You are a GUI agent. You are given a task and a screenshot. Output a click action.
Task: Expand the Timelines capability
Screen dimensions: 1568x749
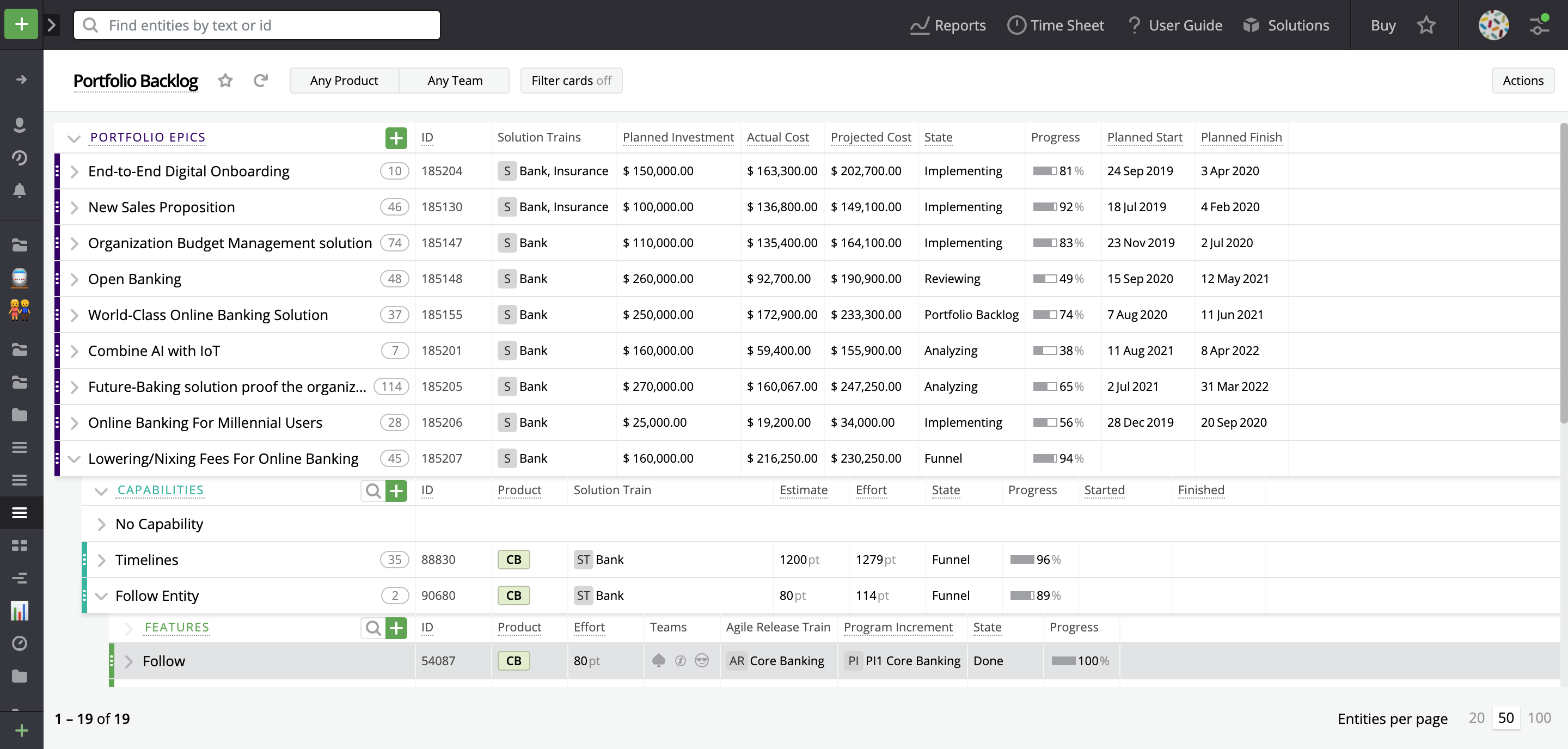[101, 560]
